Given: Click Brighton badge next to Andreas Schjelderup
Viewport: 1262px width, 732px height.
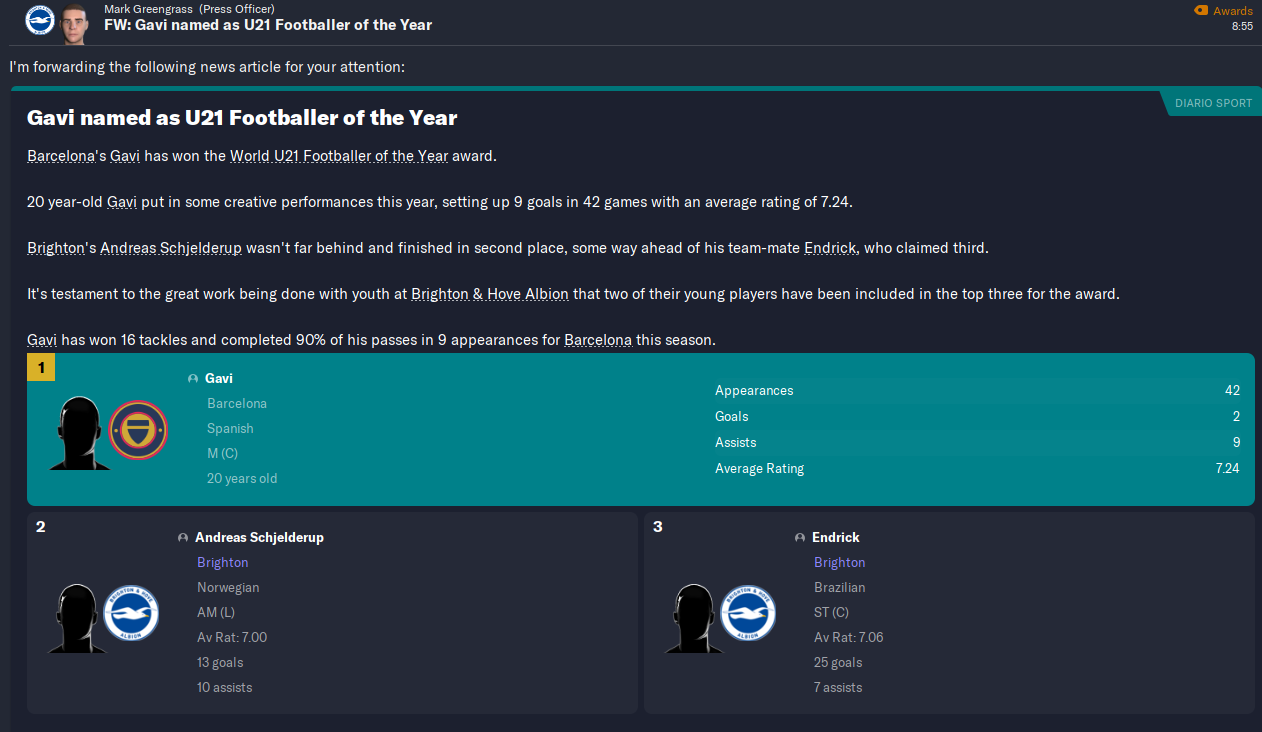Looking at the screenshot, I should point(132,613).
